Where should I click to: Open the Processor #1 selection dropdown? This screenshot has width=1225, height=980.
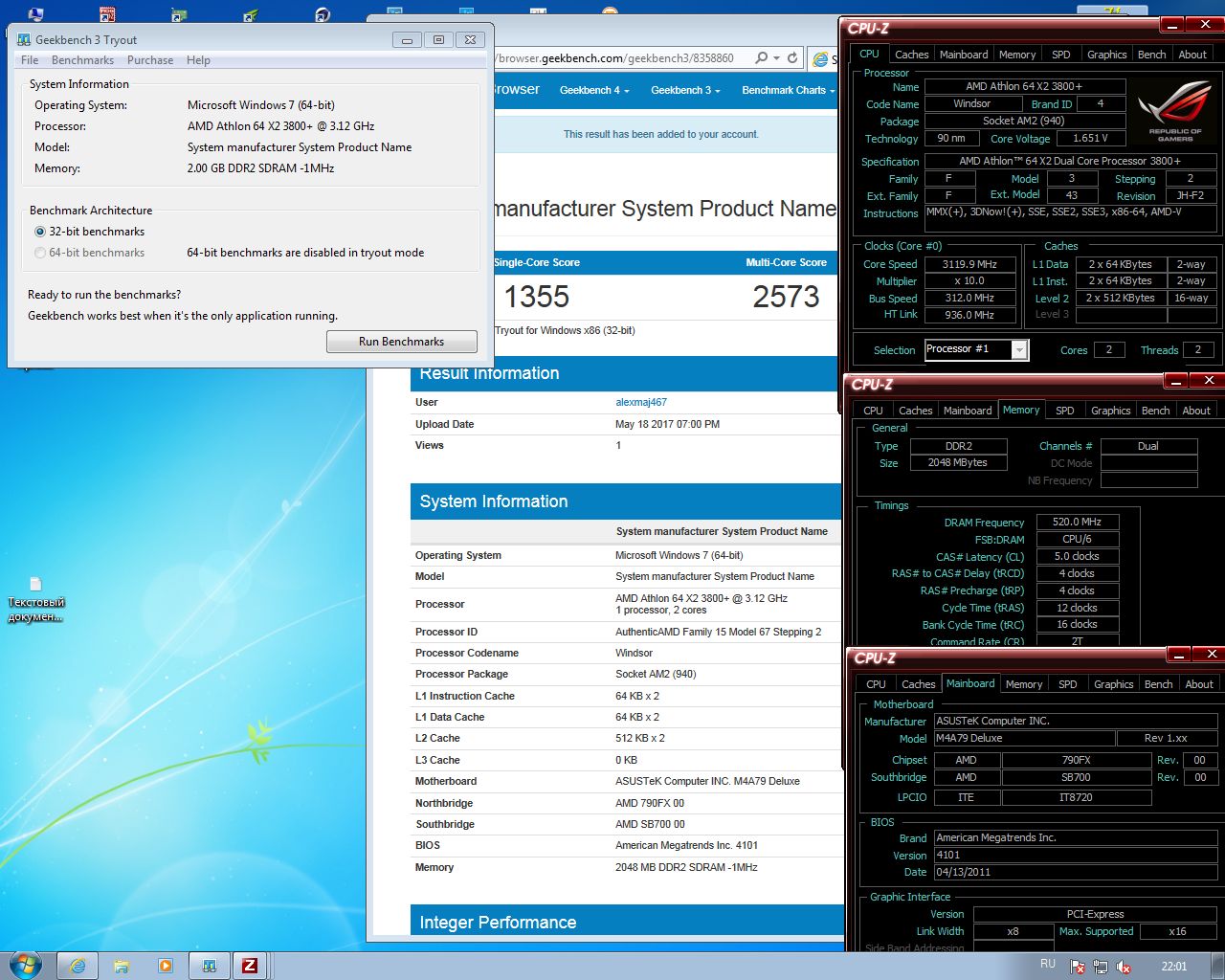pyautogui.click(x=1019, y=350)
